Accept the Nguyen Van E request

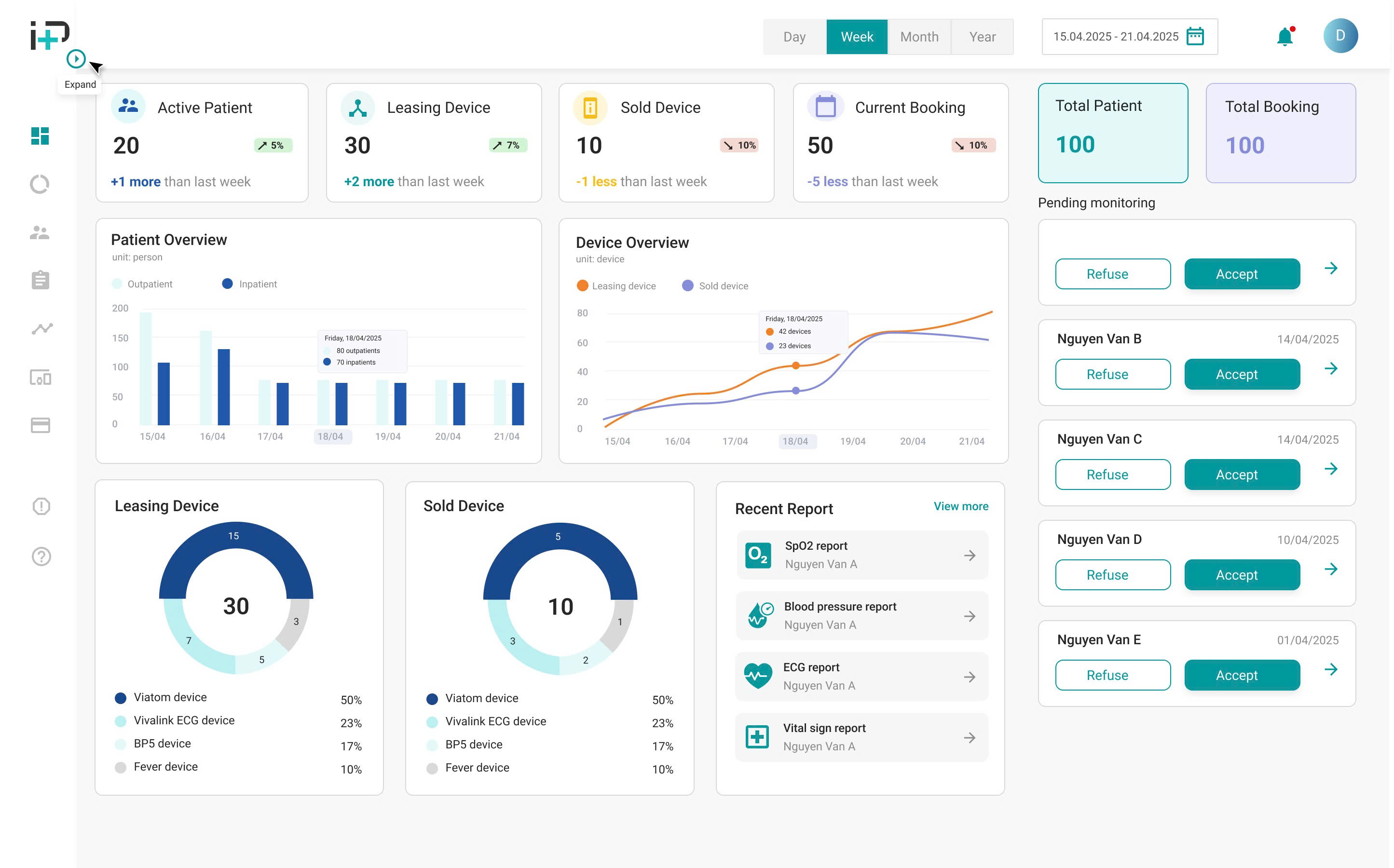pos(1242,675)
